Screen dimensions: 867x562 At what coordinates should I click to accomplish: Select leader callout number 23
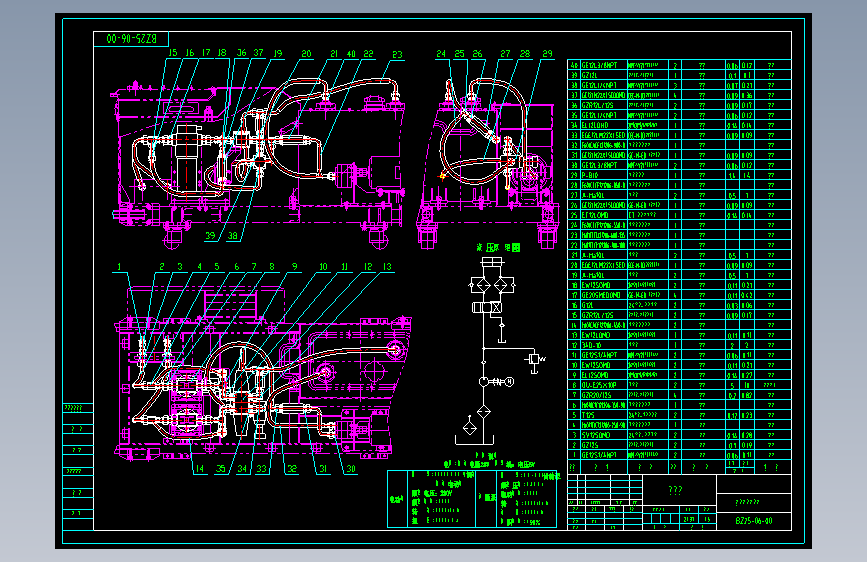[x=397, y=54]
